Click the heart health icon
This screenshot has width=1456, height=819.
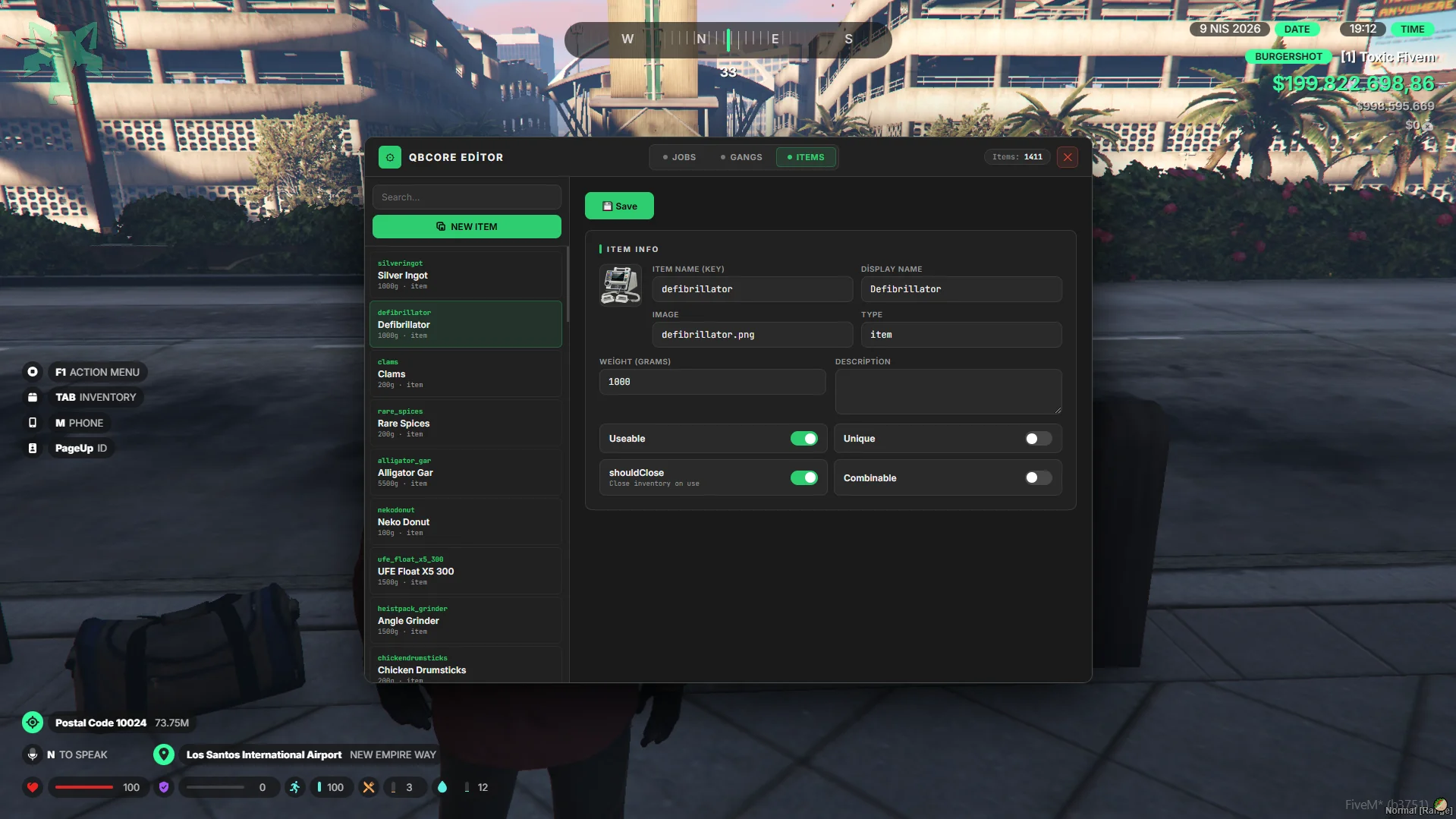[33, 787]
